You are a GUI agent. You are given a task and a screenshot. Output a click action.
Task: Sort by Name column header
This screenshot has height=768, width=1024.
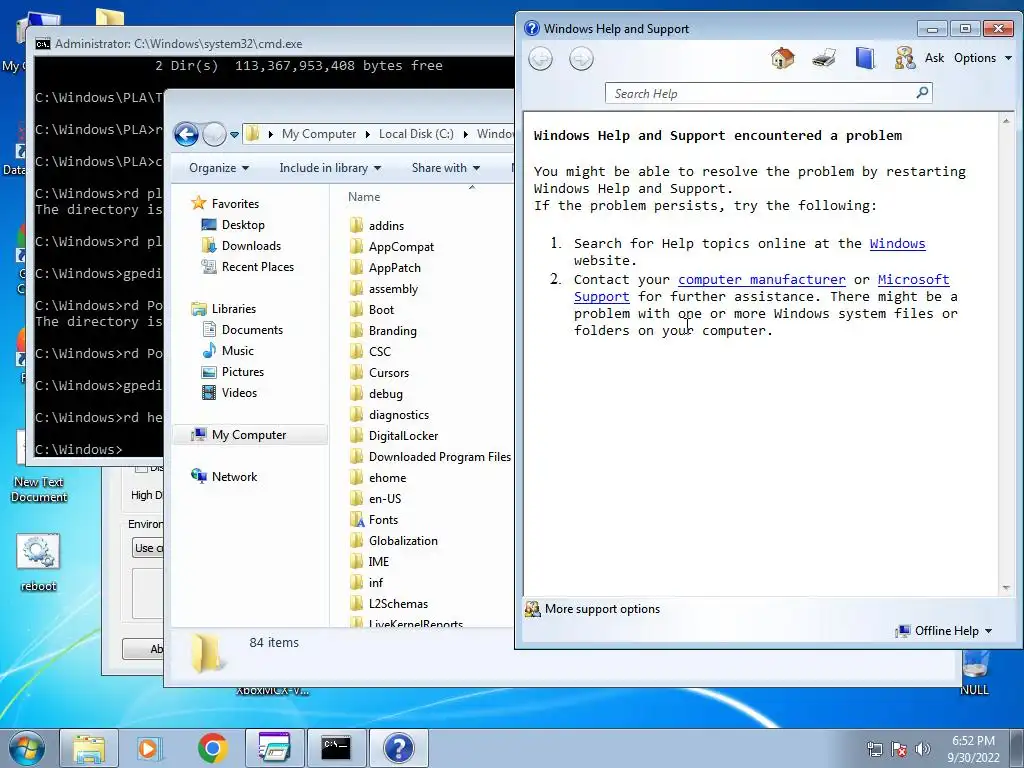(364, 197)
